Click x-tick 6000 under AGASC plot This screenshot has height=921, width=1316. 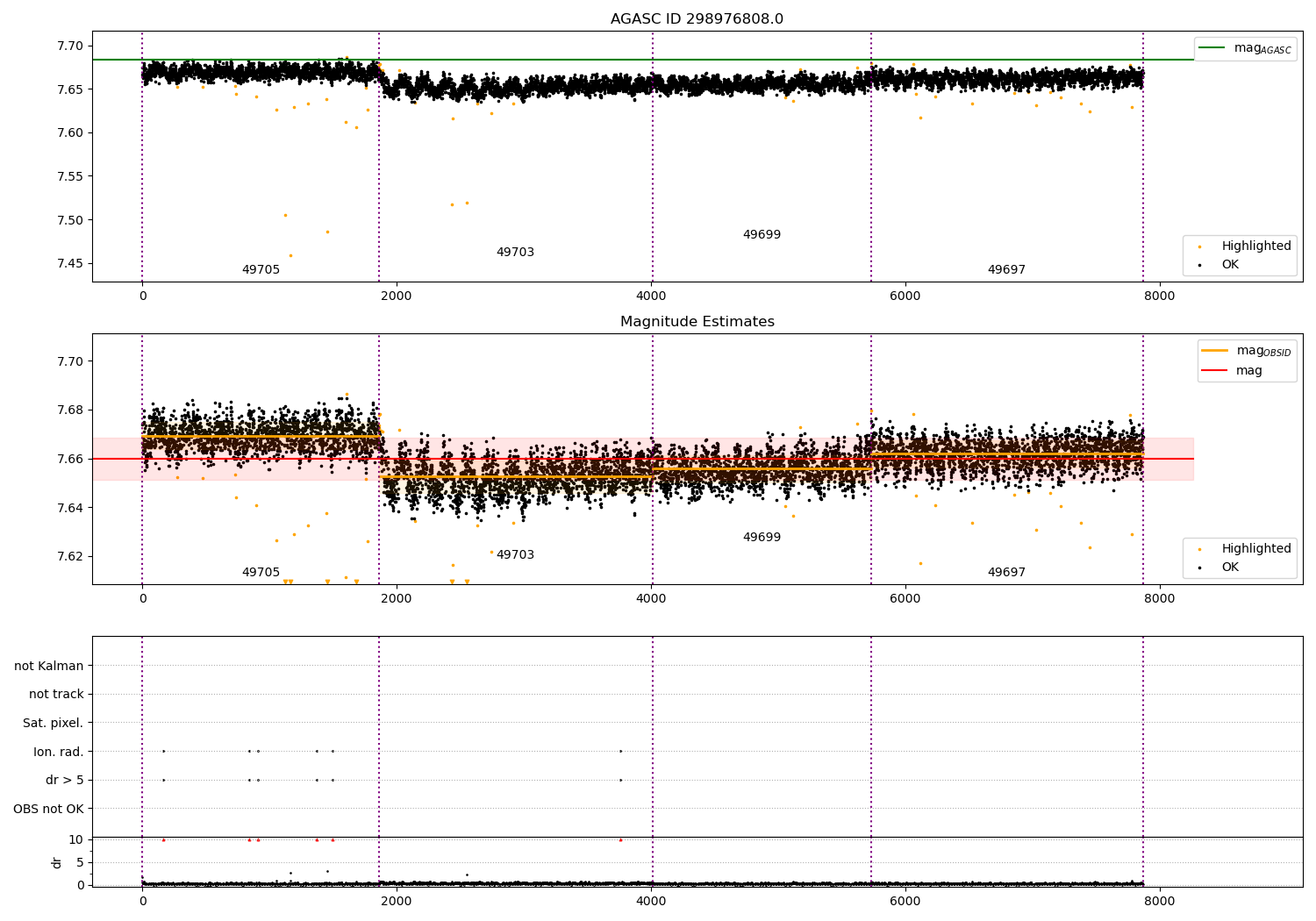(x=905, y=296)
